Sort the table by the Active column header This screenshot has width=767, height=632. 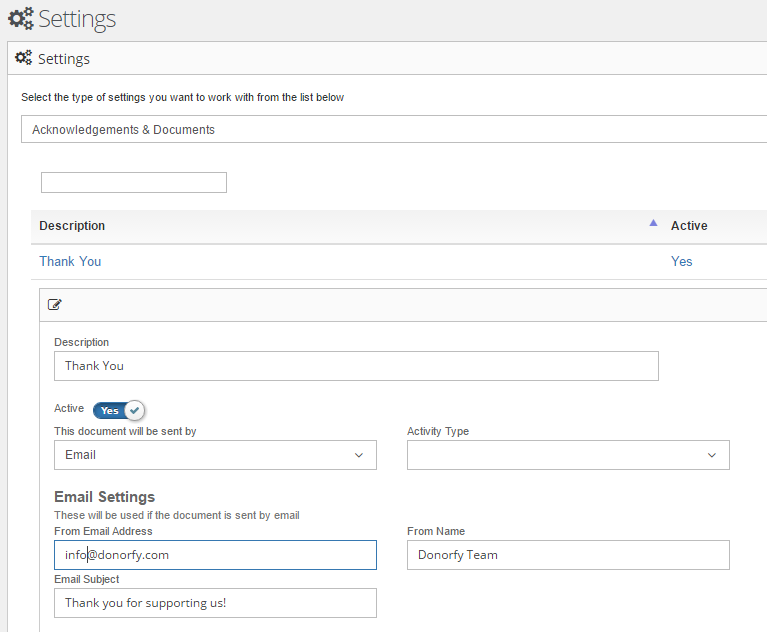point(689,226)
